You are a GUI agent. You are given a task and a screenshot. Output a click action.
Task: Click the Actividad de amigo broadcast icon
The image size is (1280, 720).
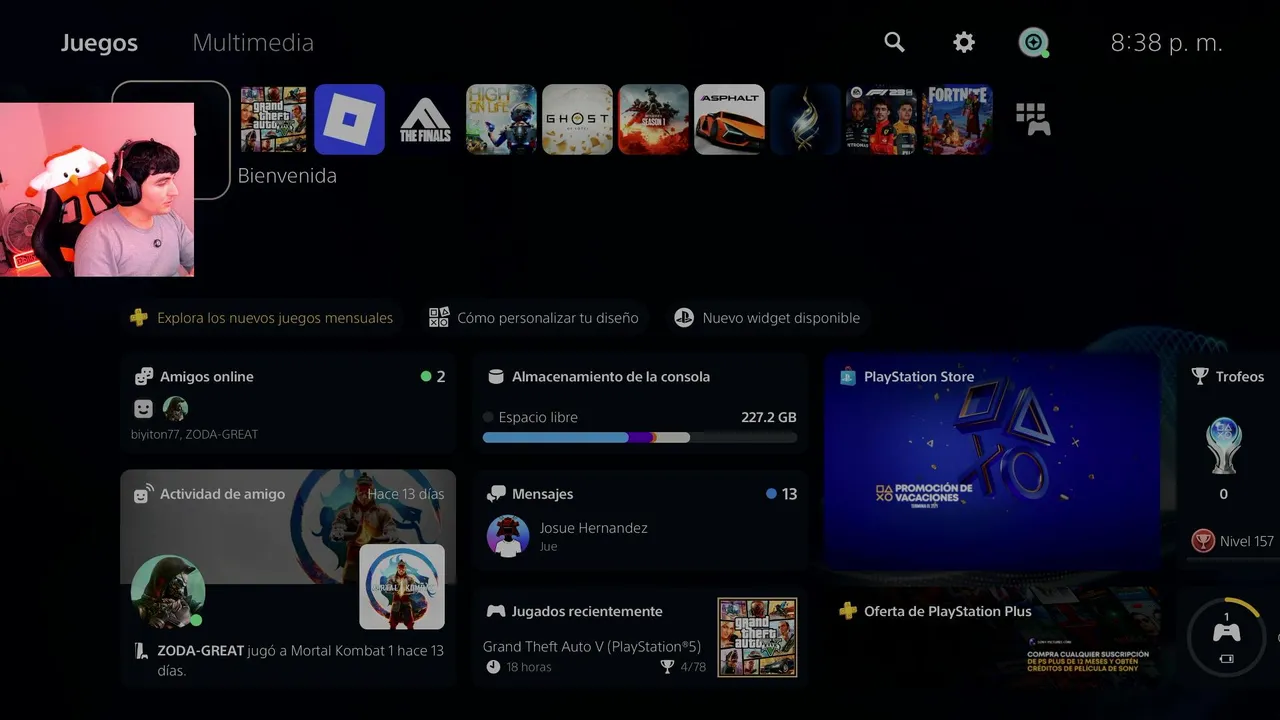pyautogui.click(x=144, y=493)
